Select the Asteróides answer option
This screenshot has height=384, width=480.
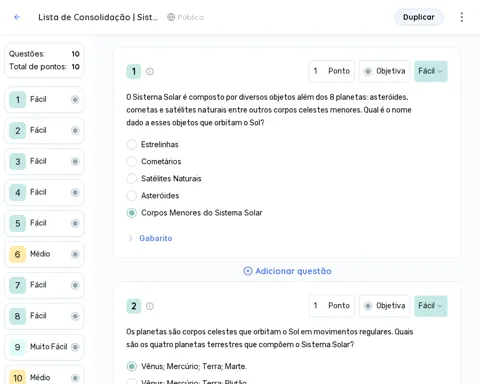(132, 196)
